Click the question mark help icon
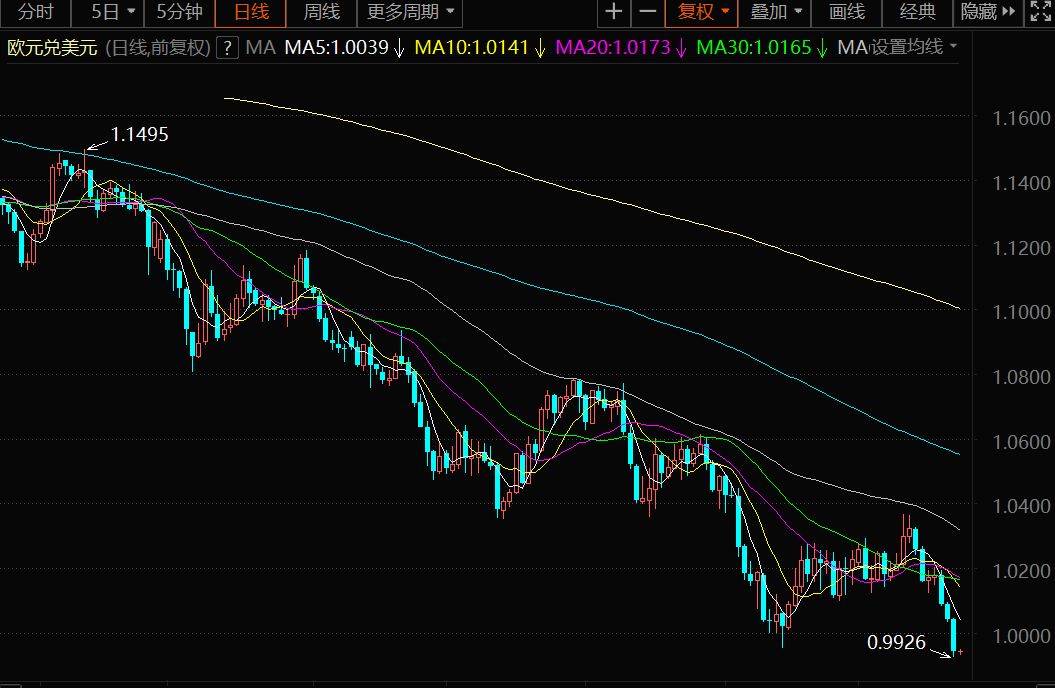The image size is (1055, 688). 227,48
